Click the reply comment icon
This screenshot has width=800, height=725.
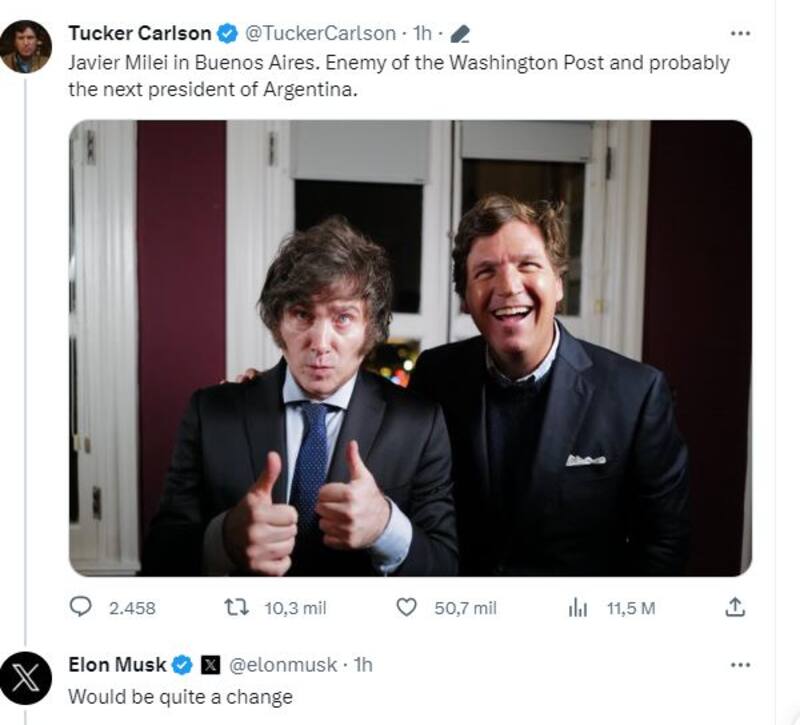[x=80, y=607]
